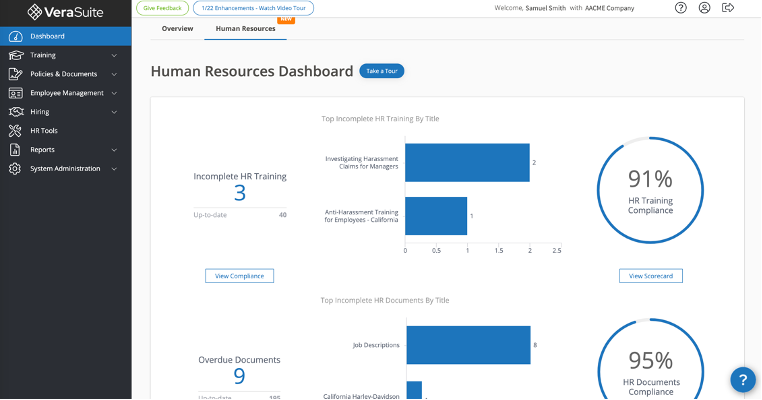Expand the System Administration chevron
This screenshot has width=762, height=400.
tap(114, 169)
